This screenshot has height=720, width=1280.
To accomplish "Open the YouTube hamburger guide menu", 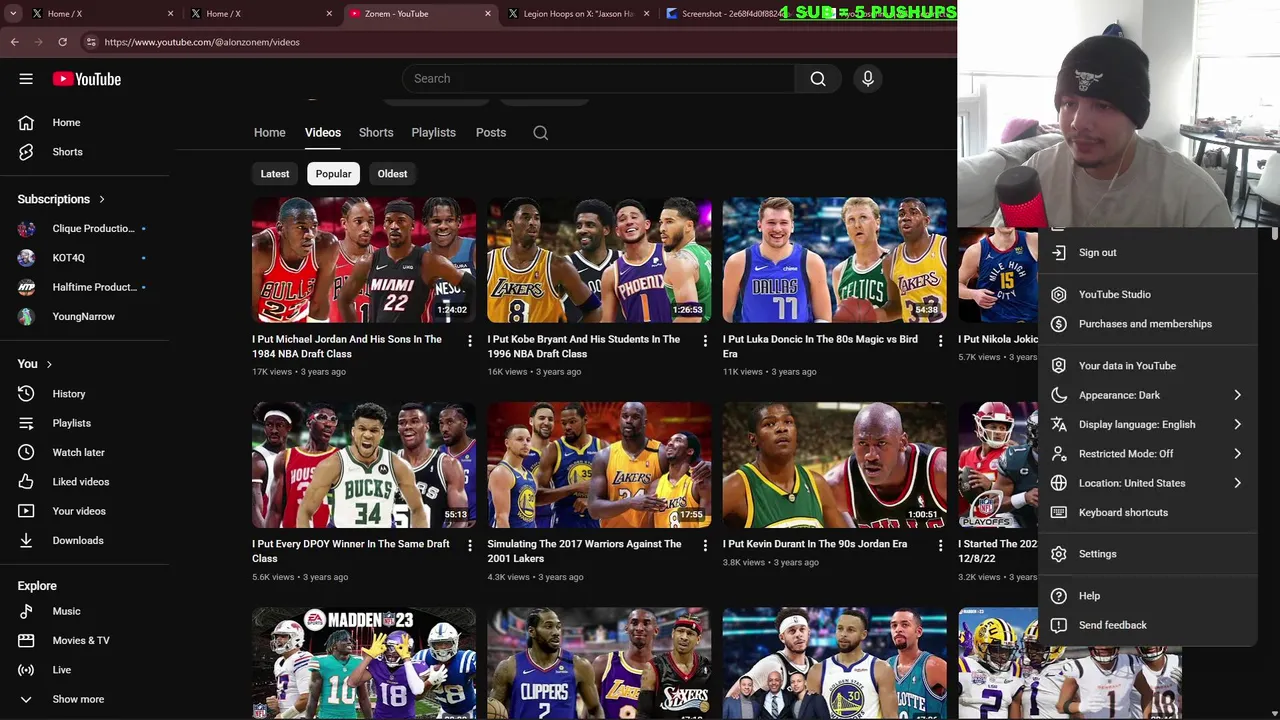I will (x=26, y=79).
